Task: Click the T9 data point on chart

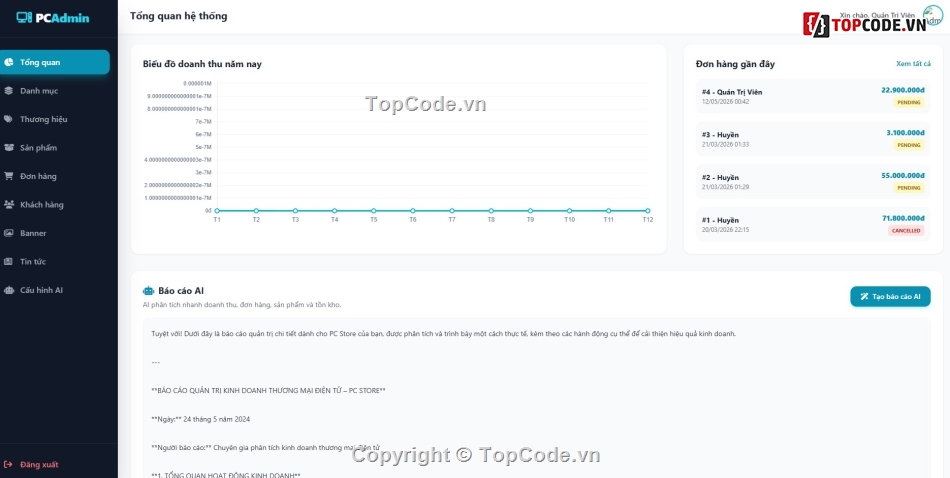Action: click(530, 211)
